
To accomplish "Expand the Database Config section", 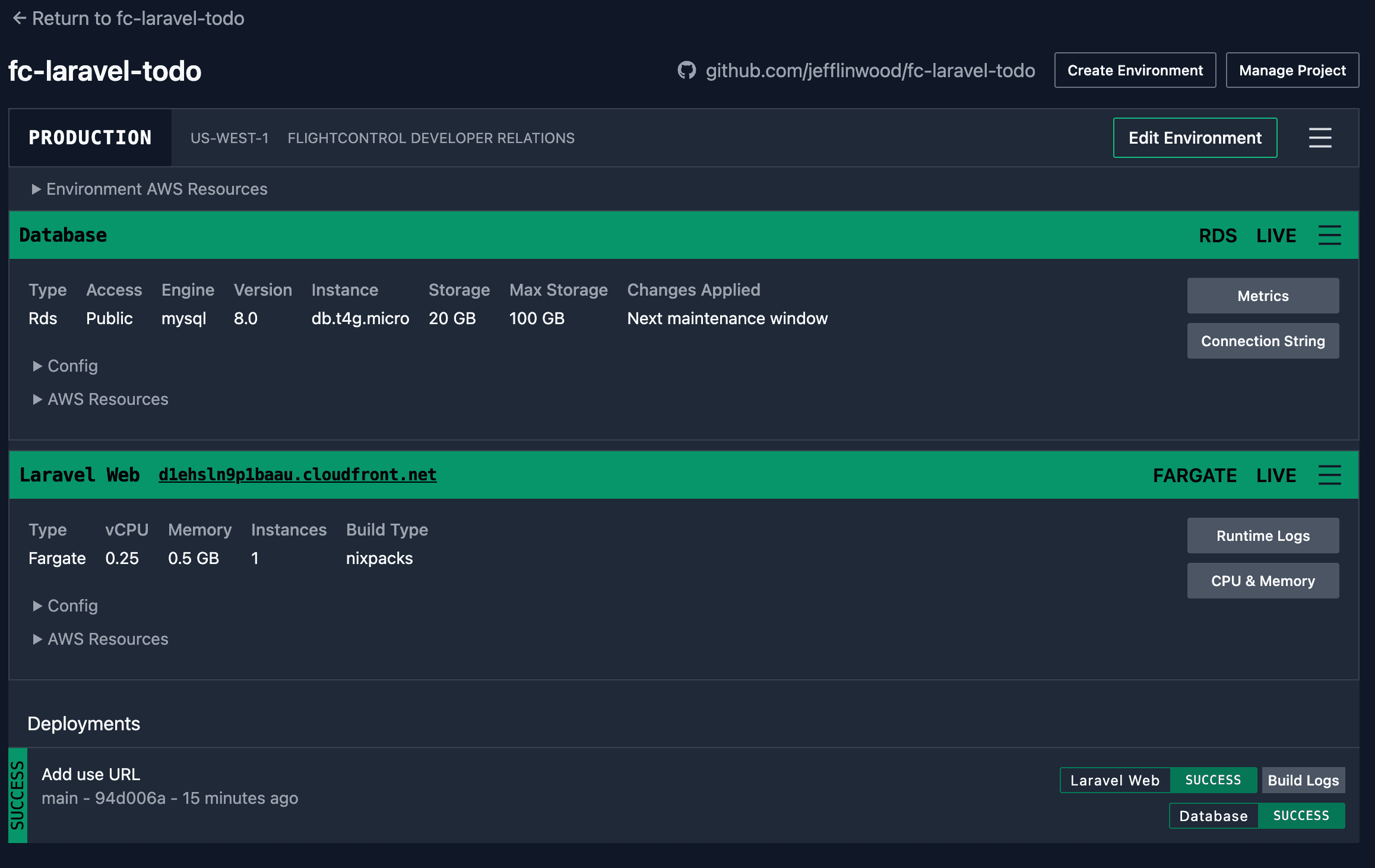I will click(65, 366).
